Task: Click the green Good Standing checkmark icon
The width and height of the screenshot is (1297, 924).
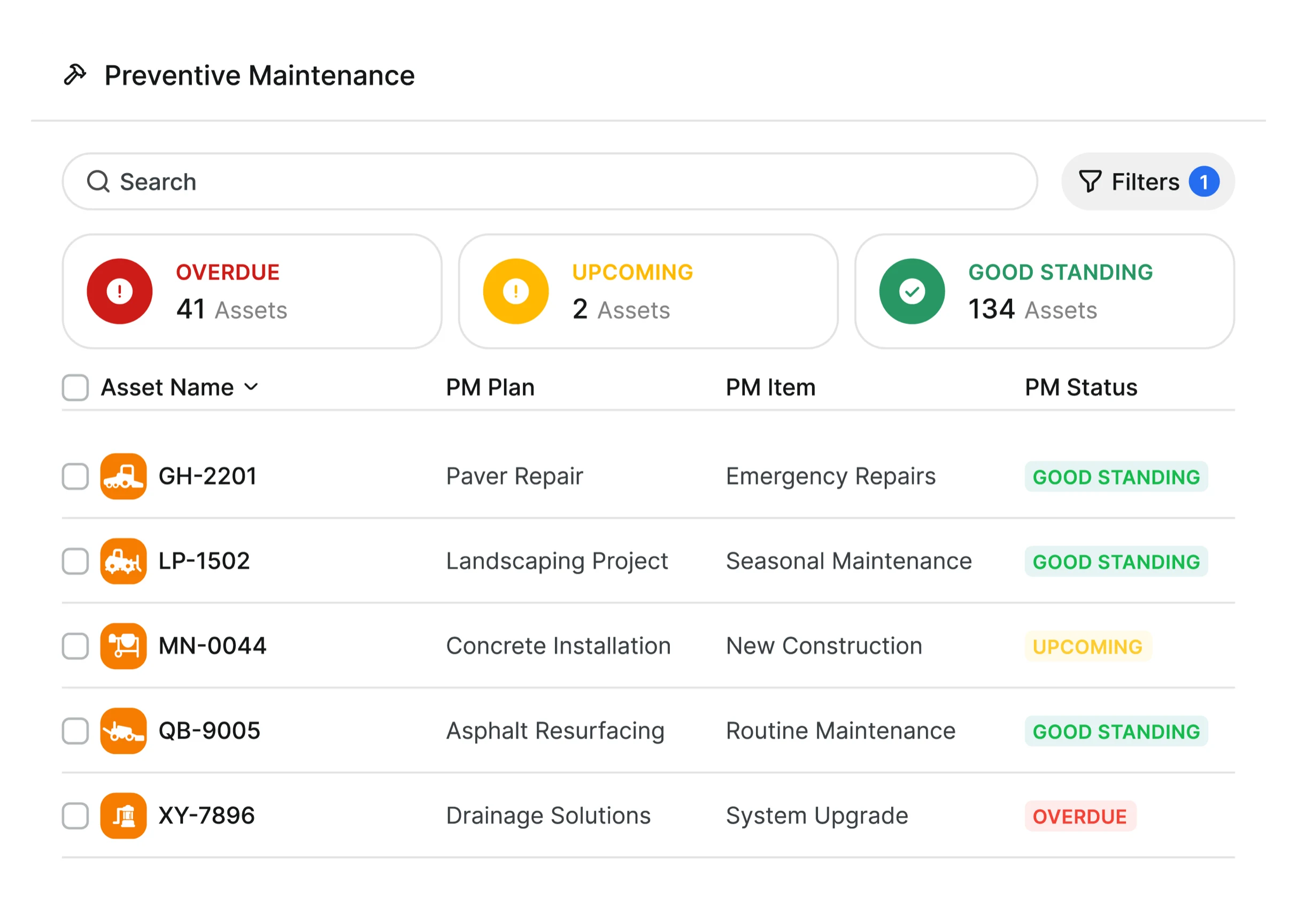Action: [912, 292]
